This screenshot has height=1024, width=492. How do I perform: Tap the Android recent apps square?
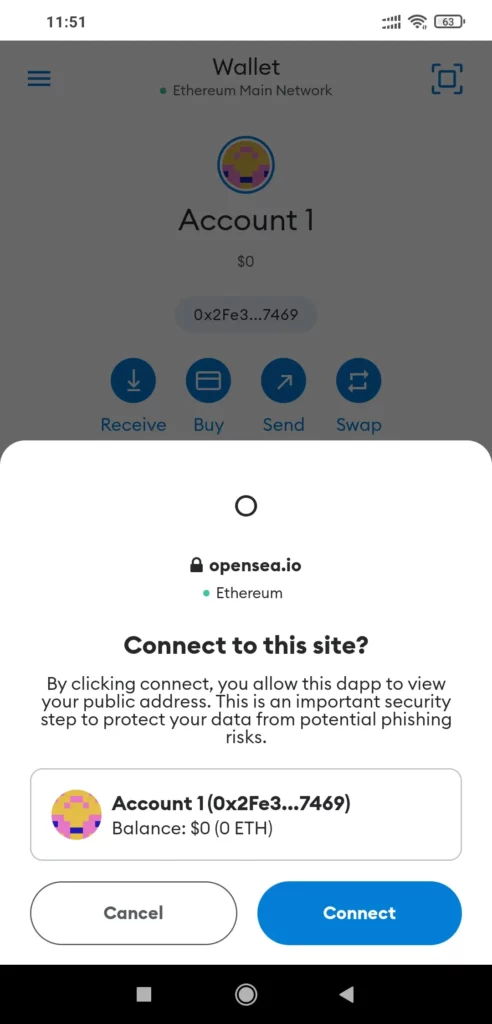[x=144, y=994]
